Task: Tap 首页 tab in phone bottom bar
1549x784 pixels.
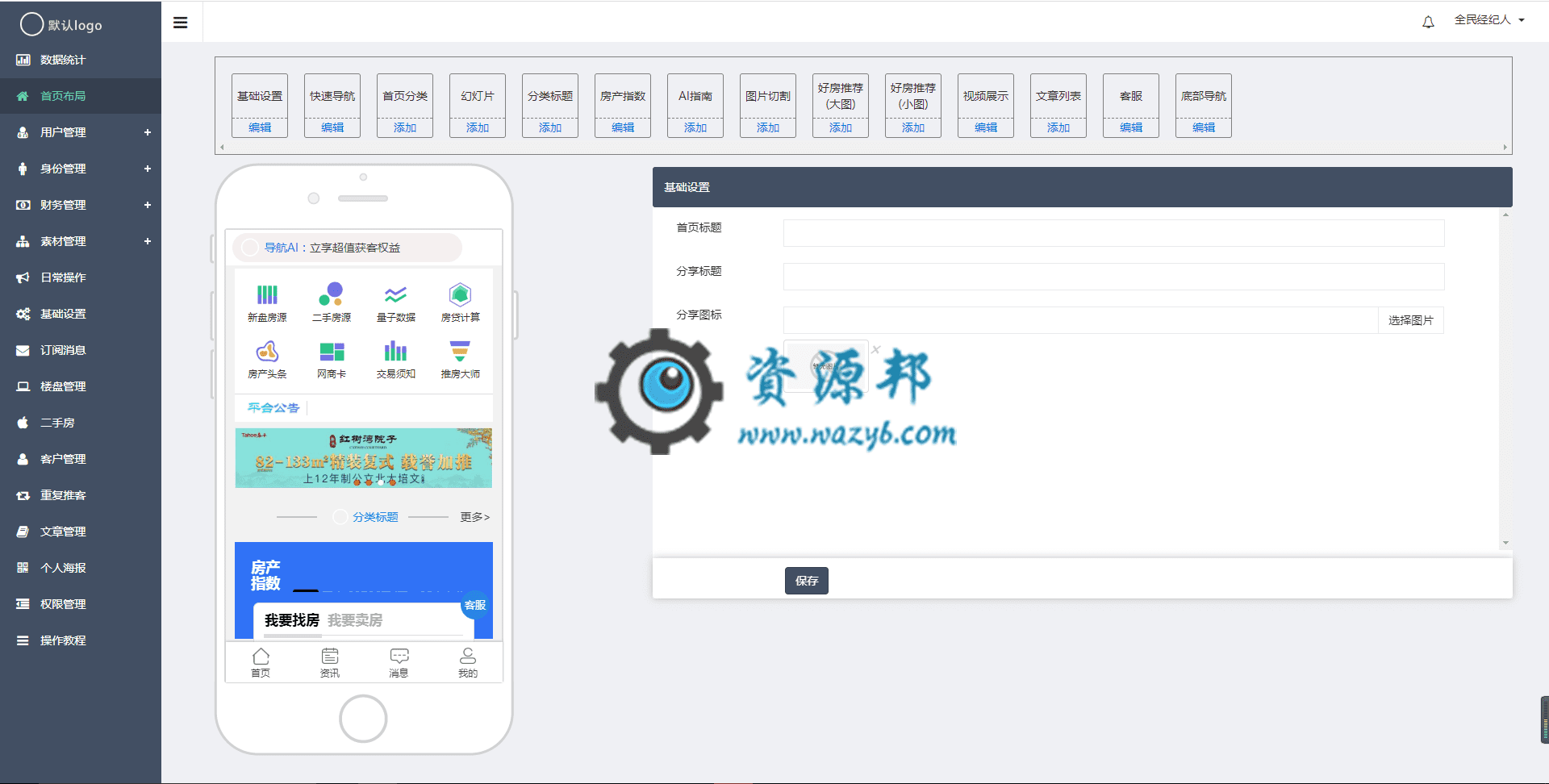Action: click(x=261, y=663)
